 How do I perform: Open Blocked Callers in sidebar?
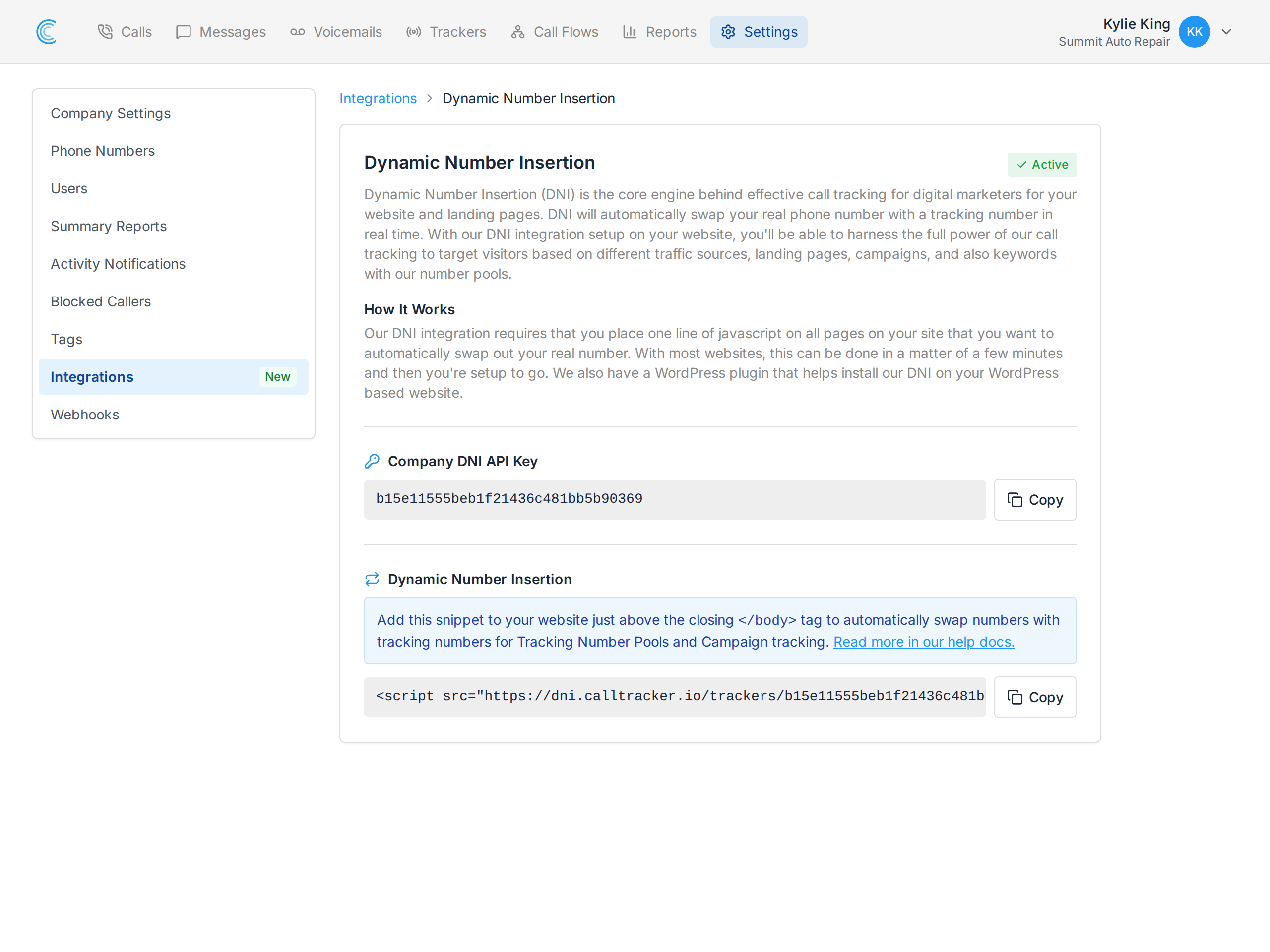pos(174,301)
